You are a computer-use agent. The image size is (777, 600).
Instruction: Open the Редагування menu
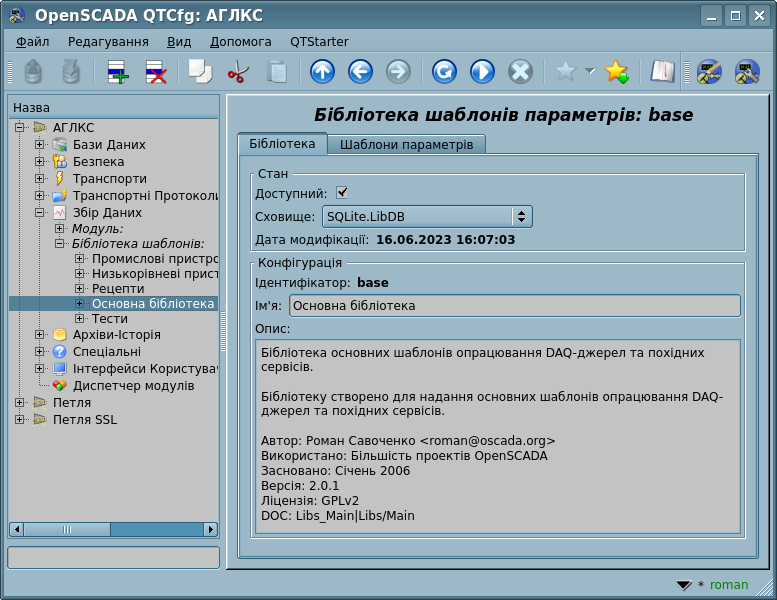pos(108,41)
